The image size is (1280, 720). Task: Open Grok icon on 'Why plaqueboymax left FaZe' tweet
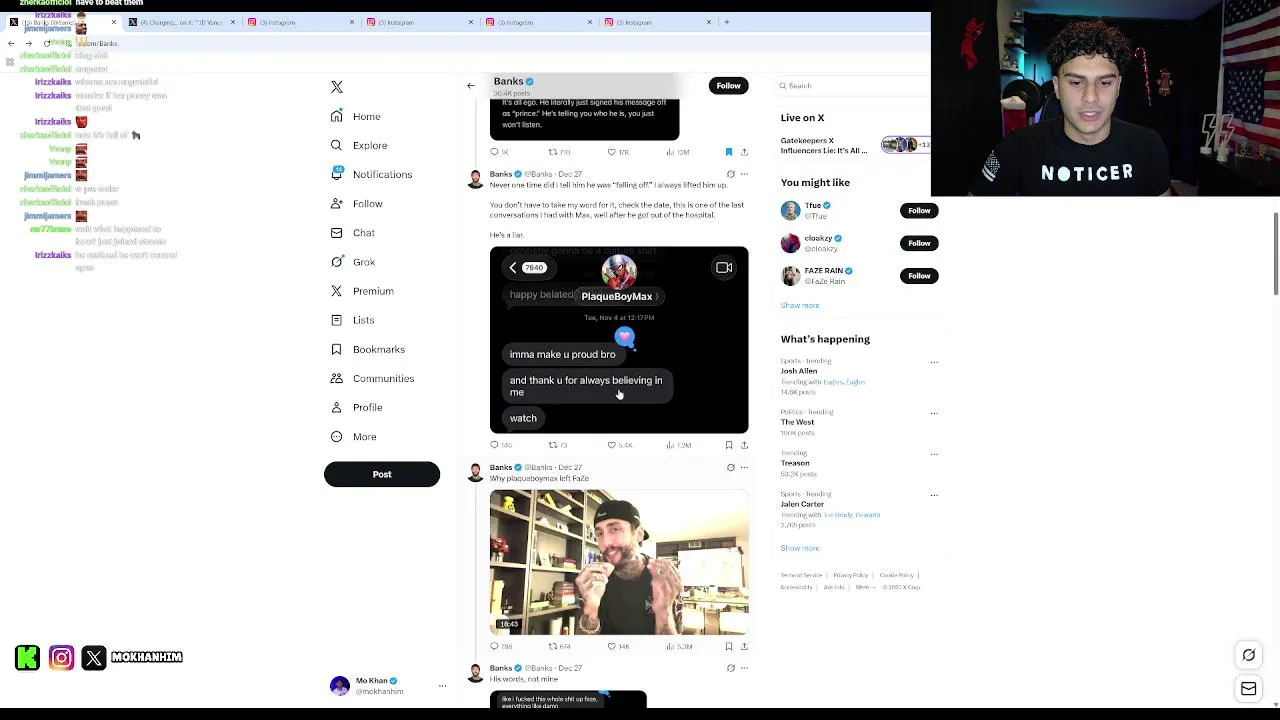pos(730,467)
